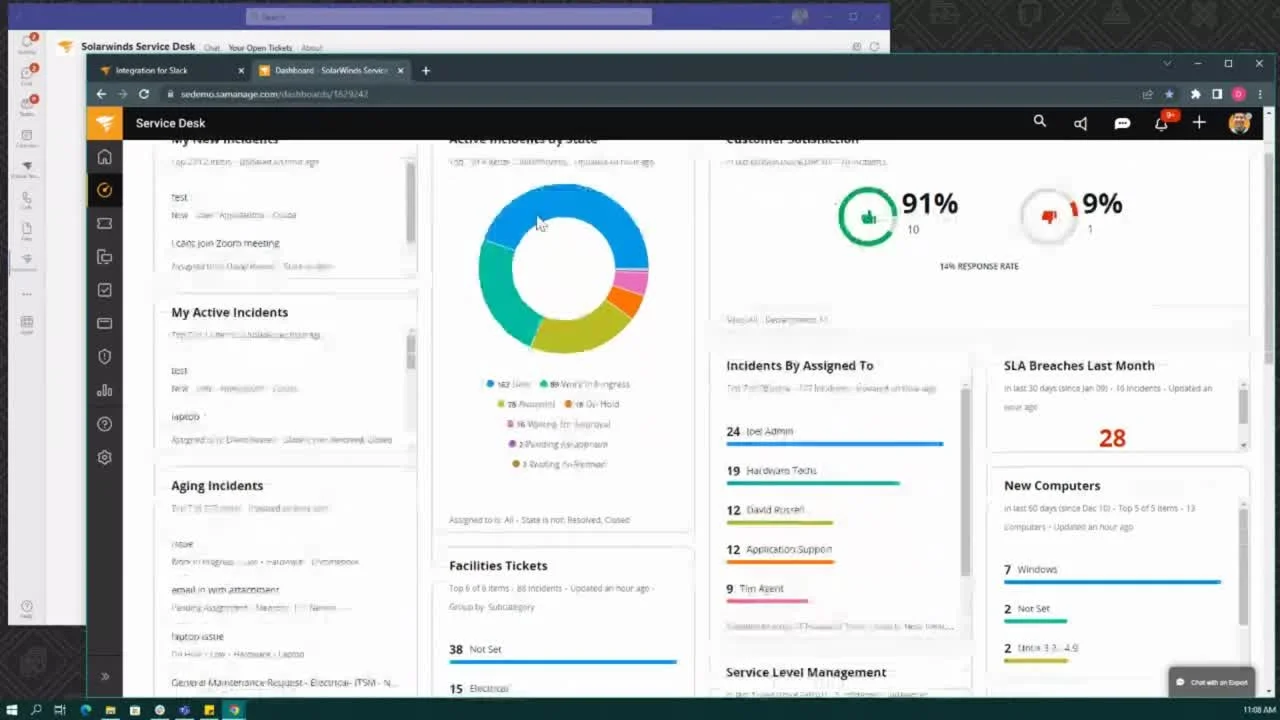Screen dimensions: 1280x720
Task: Click the Chat with an Expert button
Action: click(1212, 682)
